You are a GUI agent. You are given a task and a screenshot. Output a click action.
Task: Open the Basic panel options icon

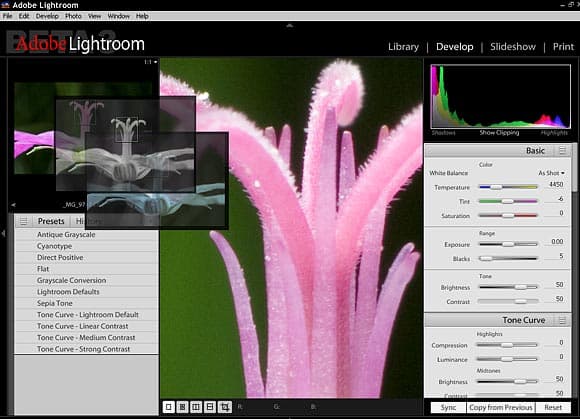point(562,151)
